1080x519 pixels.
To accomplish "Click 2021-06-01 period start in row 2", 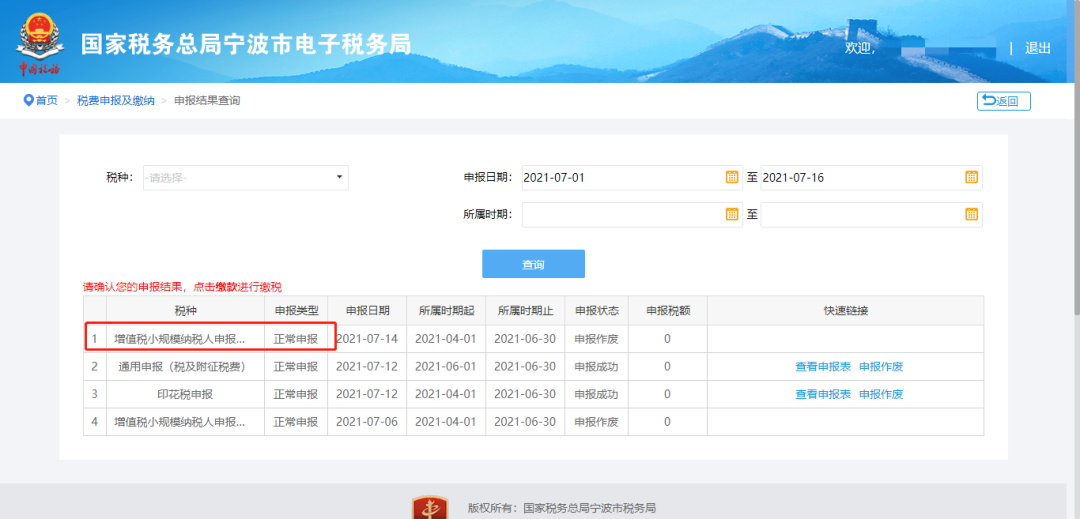I will pyautogui.click(x=446, y=367).
